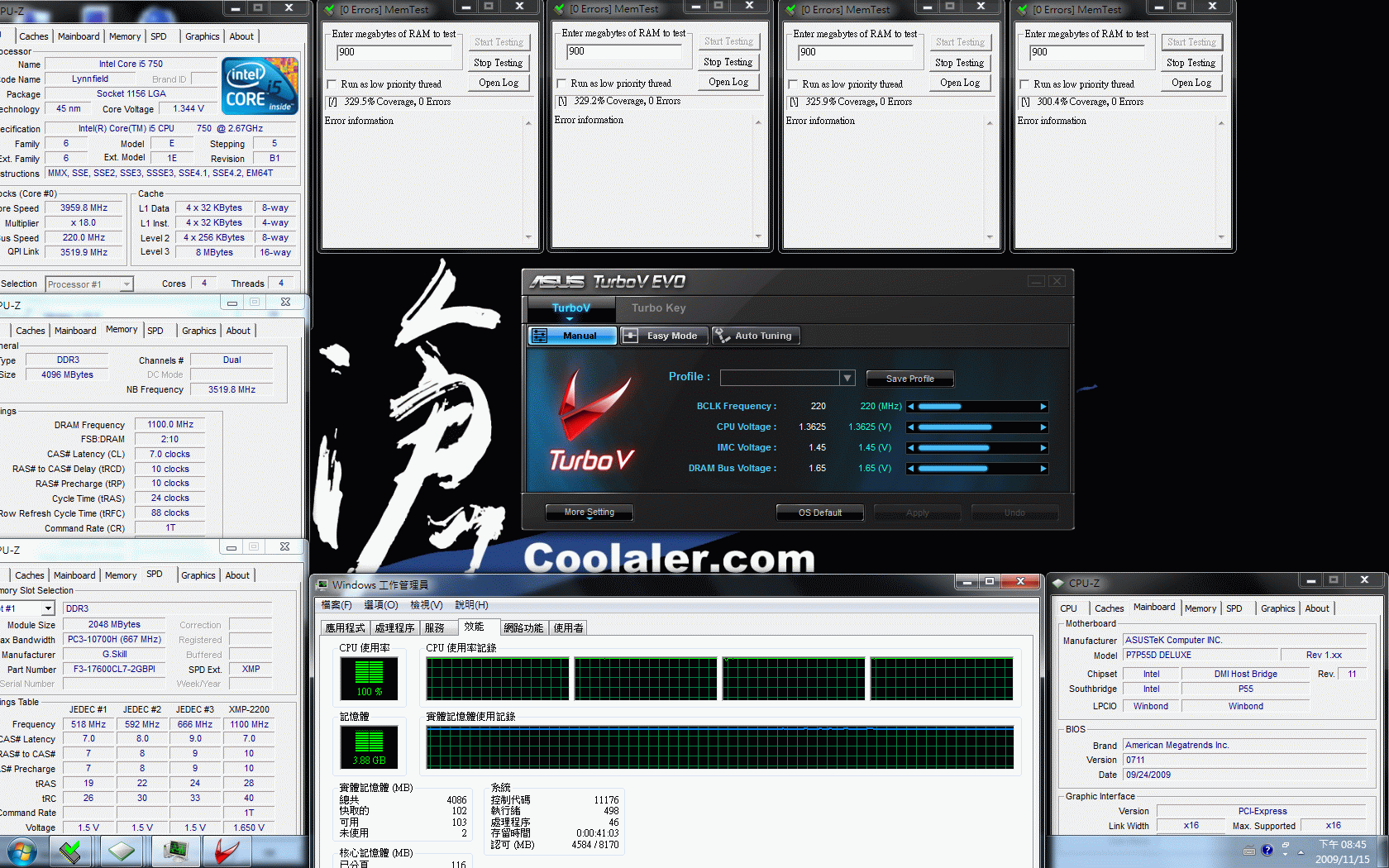1389x868 pixels.
Task: Click the RAM megabytes field in 329.5% MemTest
Action: (x=396, y=52)
